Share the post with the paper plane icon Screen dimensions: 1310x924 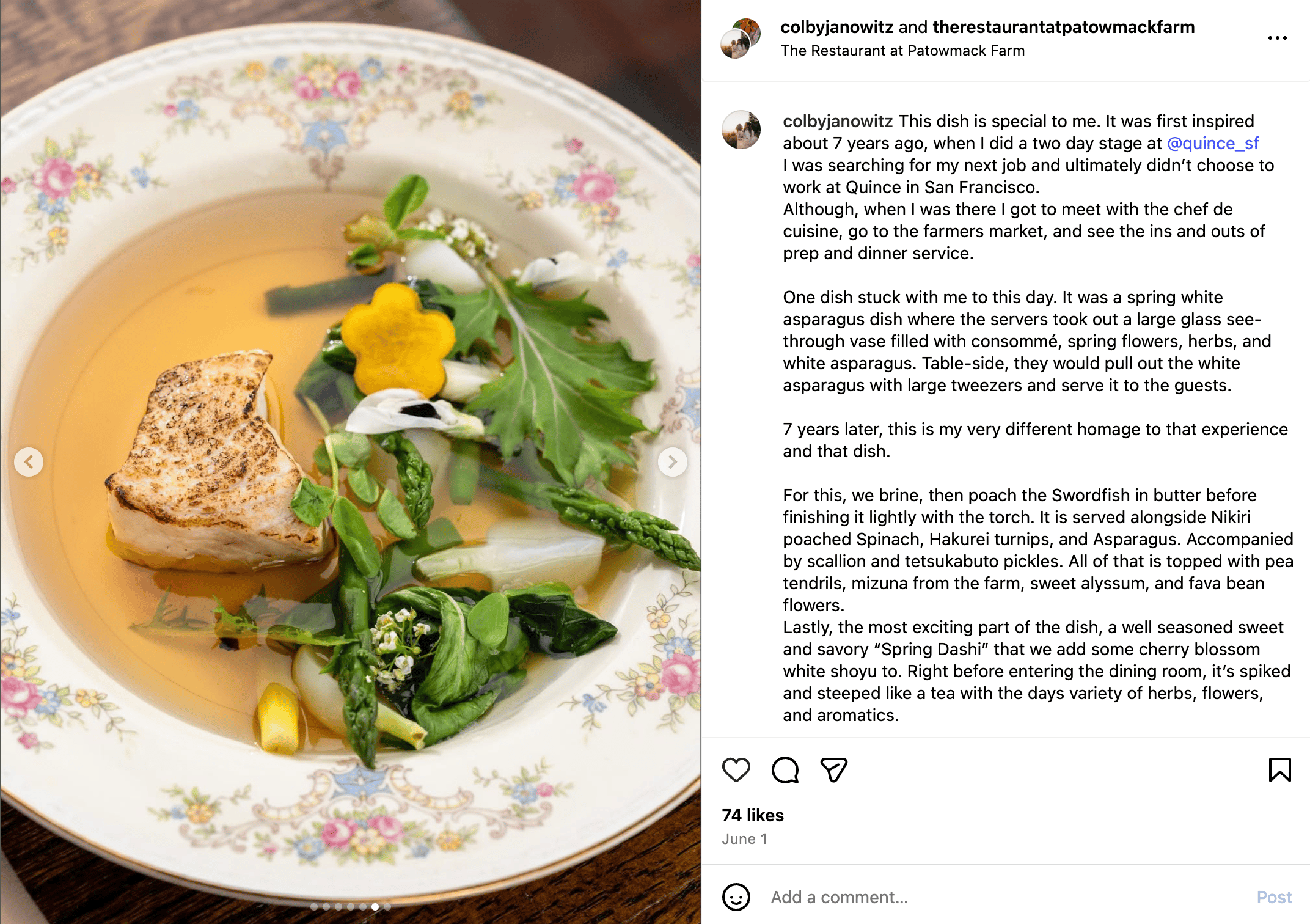point(834,770)
